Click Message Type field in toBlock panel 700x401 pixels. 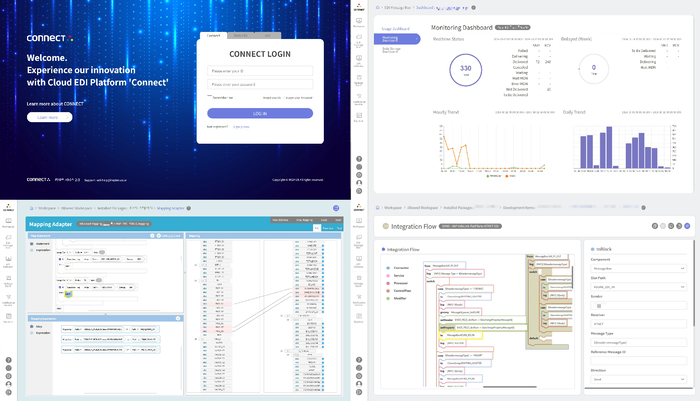[638, 343]
